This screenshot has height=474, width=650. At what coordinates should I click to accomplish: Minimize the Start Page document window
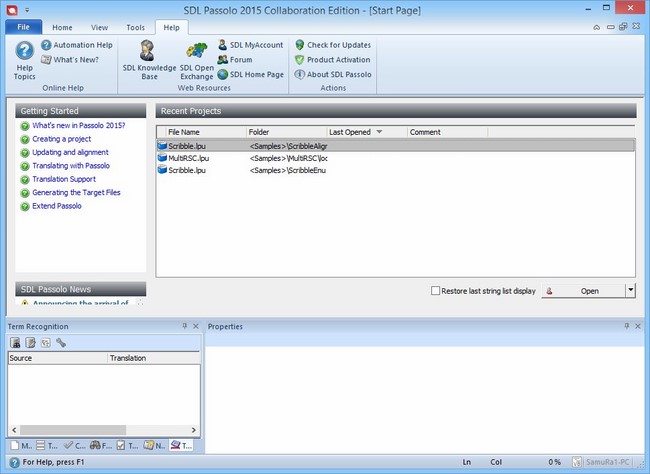610,27
